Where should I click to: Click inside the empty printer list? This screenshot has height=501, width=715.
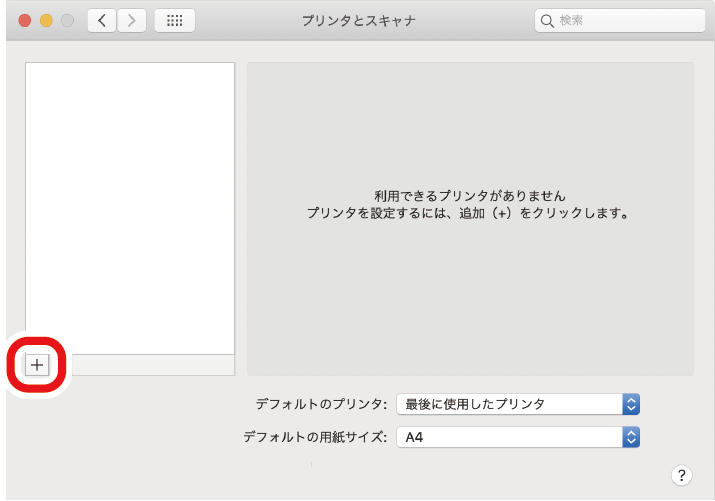click(130, 200)
